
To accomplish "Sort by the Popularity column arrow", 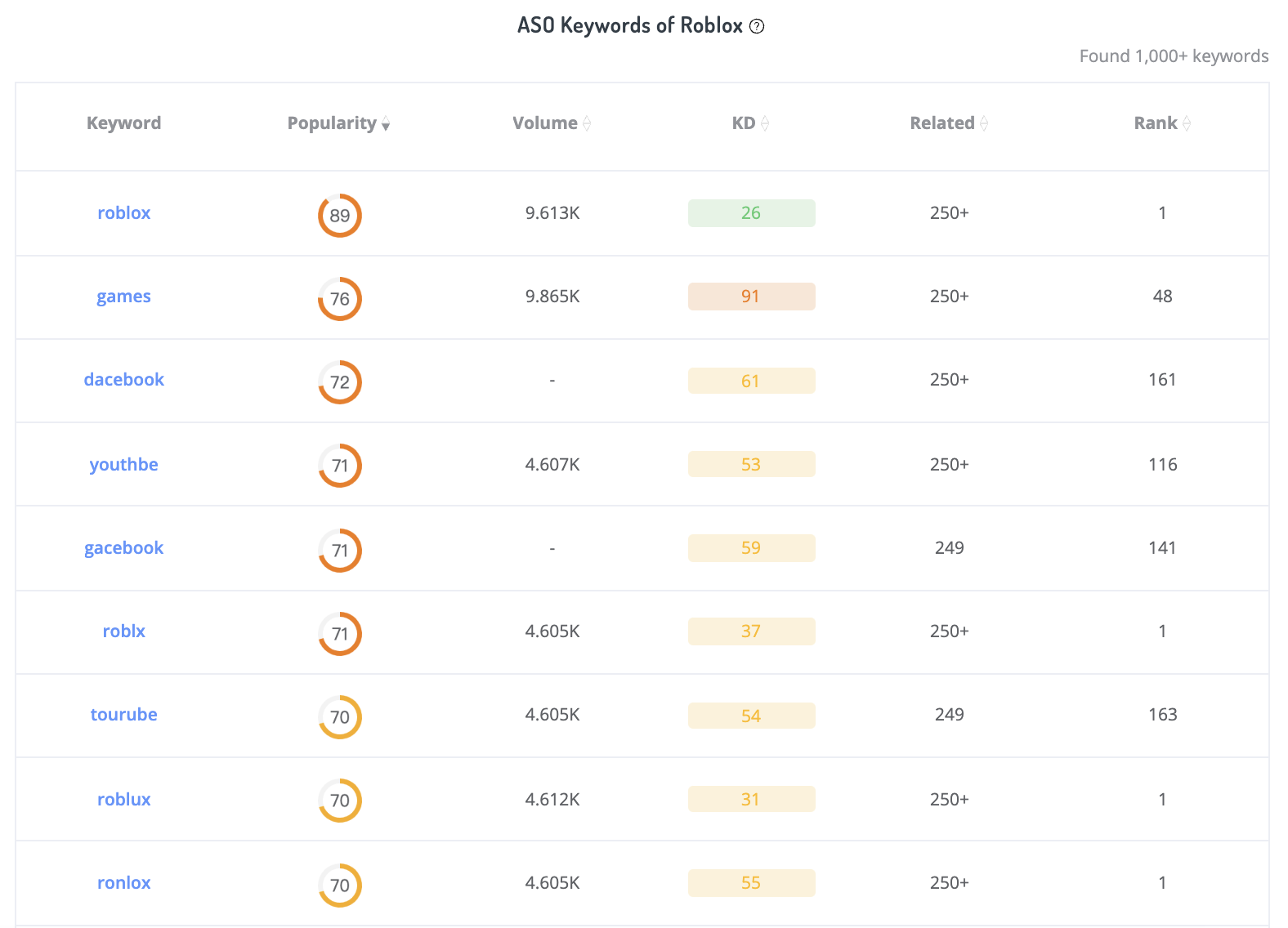I will click(386, 124).
